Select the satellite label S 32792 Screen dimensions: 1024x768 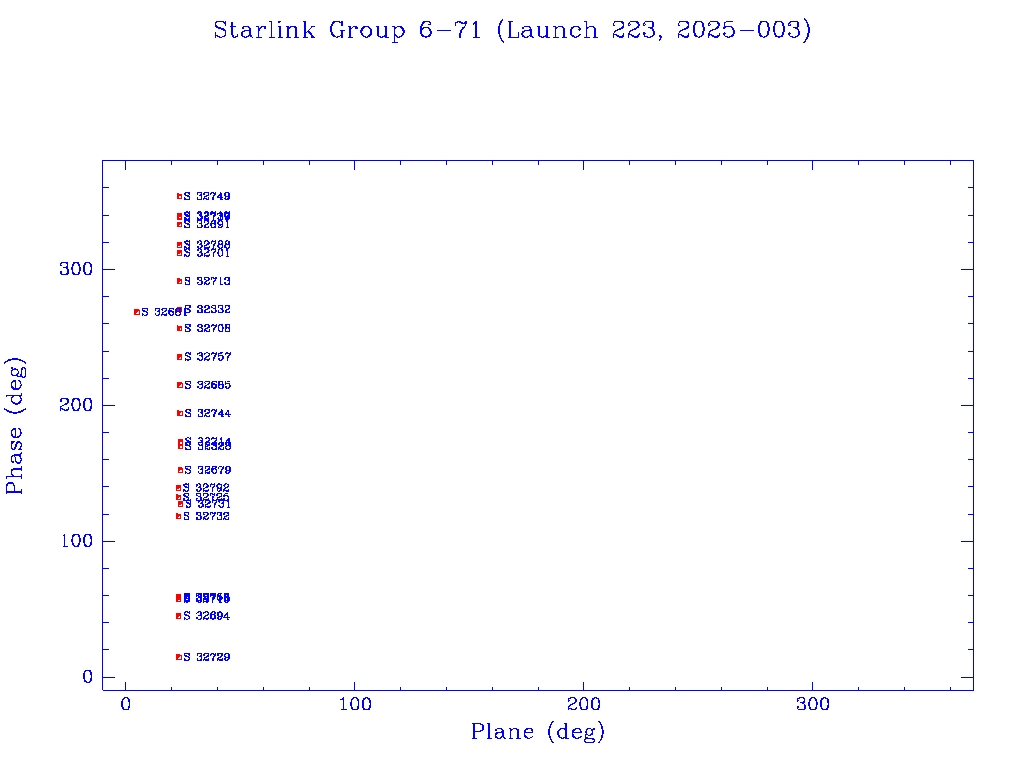tap(206, 488)
